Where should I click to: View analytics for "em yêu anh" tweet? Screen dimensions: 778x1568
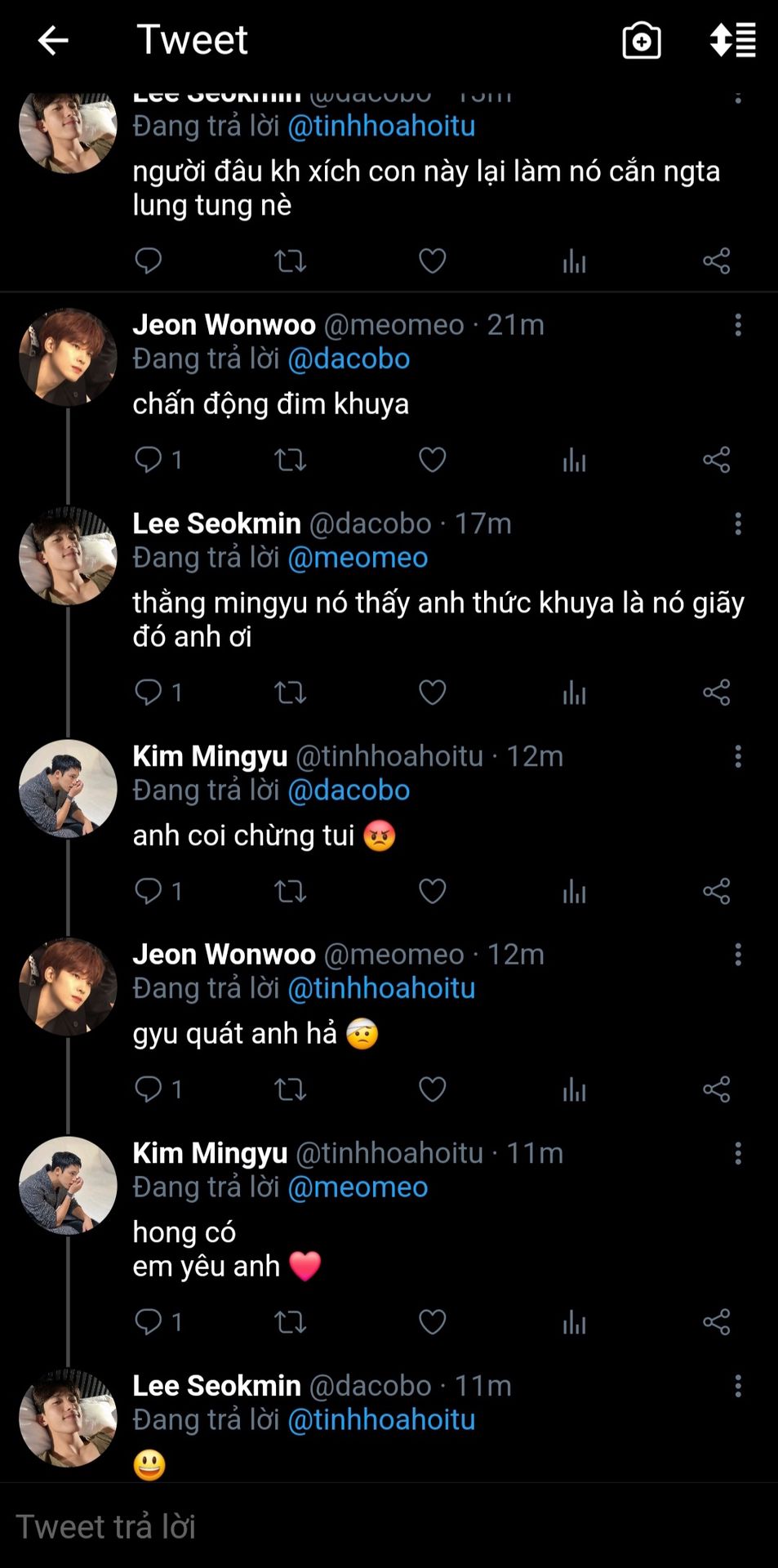coord(574,1322)
